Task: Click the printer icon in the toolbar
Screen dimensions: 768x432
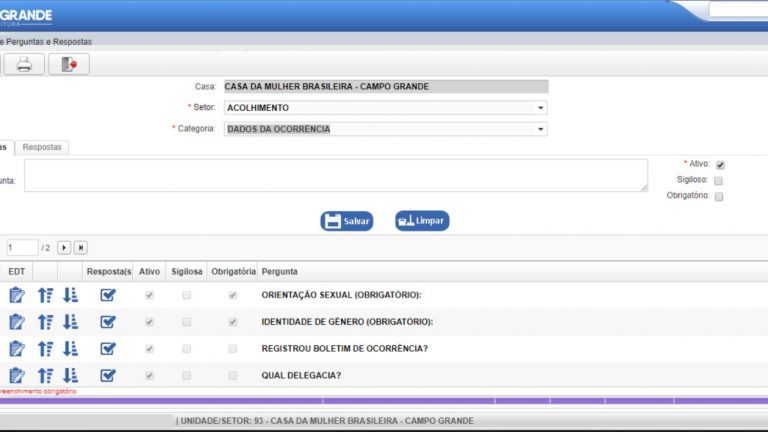Action: [x=25, y=65]
